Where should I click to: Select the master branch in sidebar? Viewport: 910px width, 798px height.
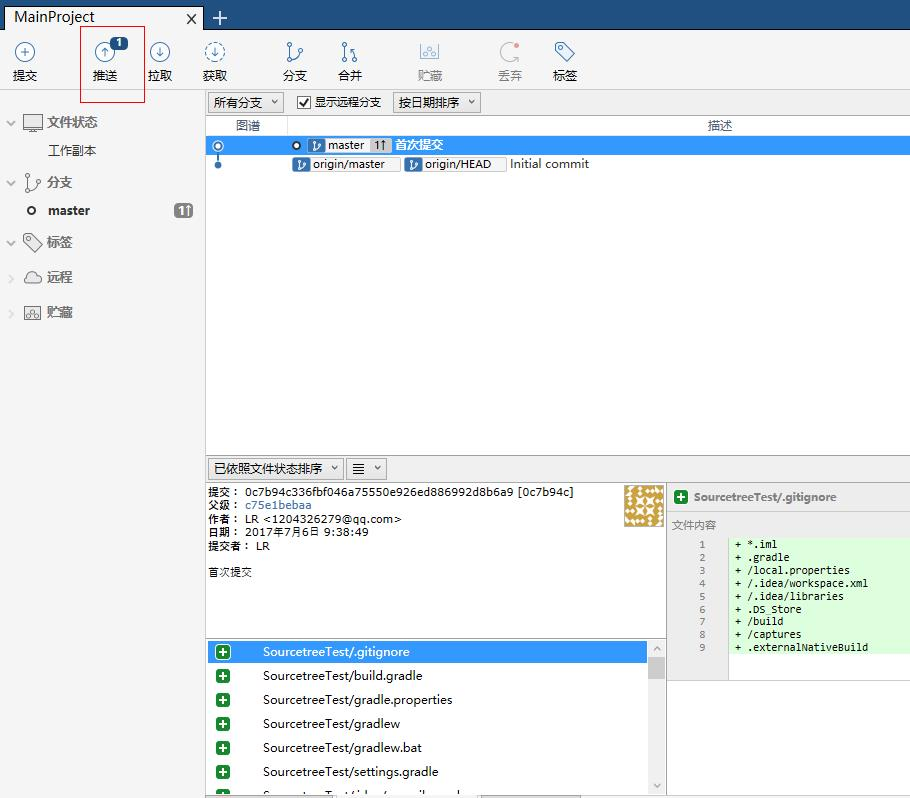coord(68,211)
